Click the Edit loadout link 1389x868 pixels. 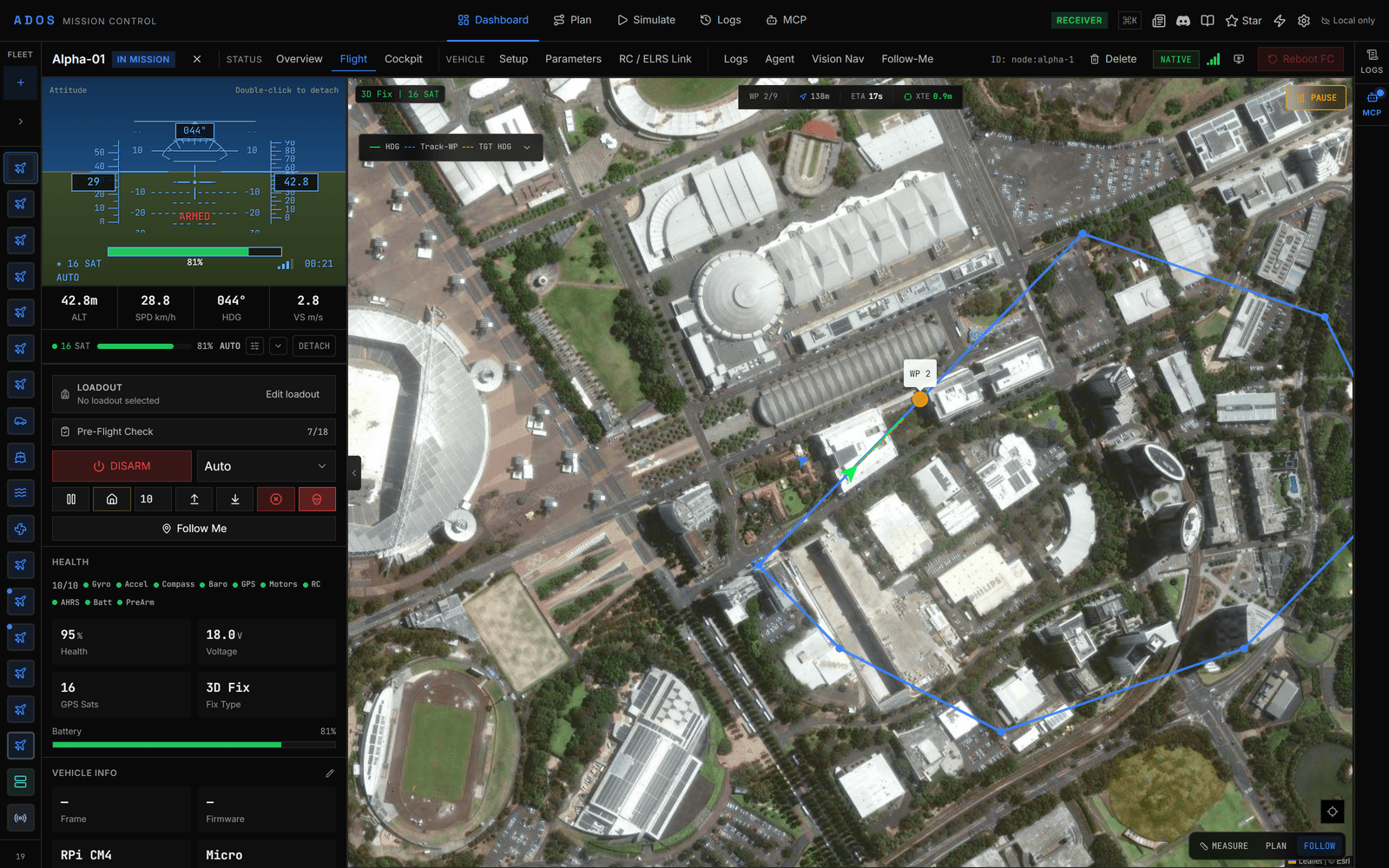[293, 394]
